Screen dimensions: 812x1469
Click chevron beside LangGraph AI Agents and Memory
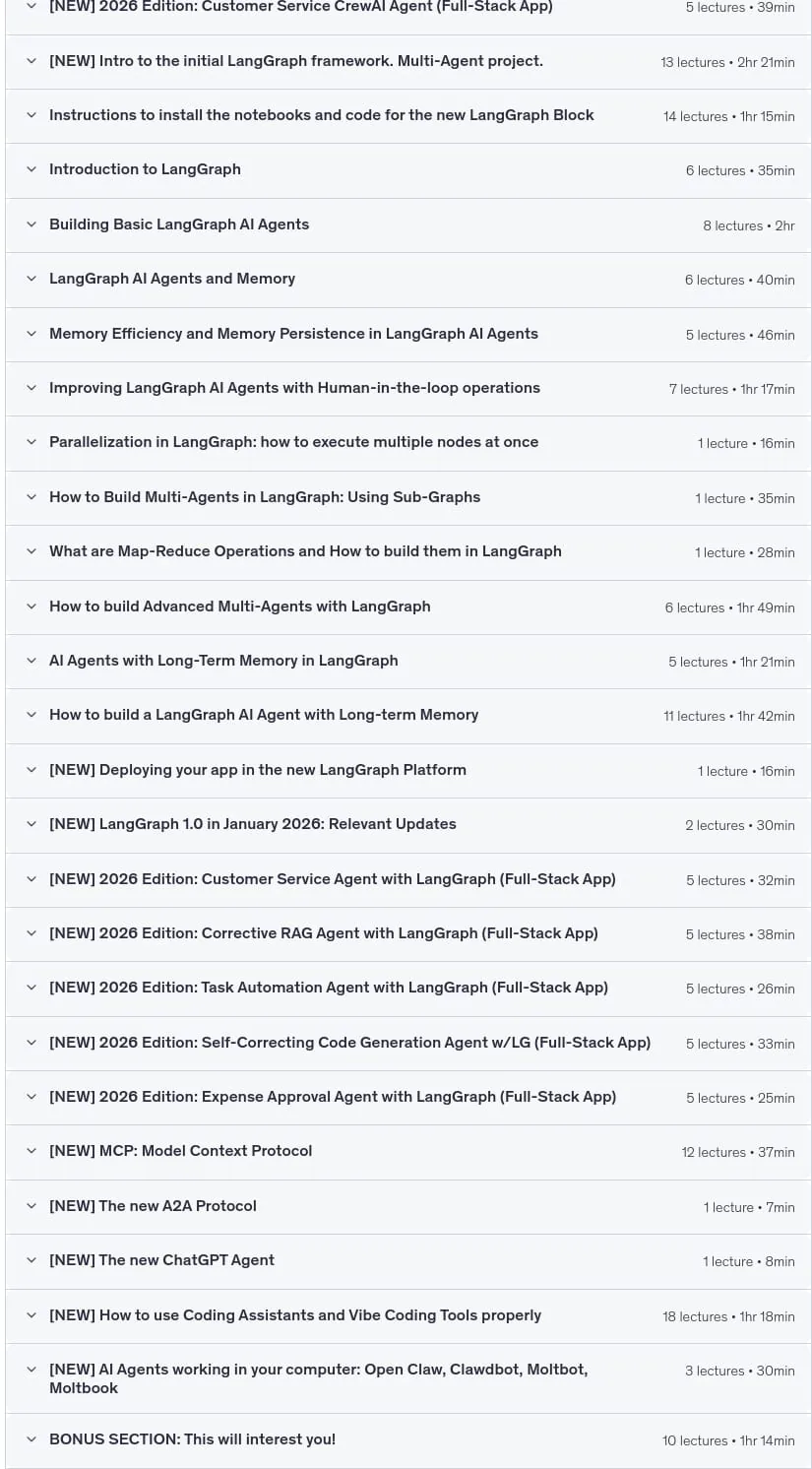[x=31, y=279]
